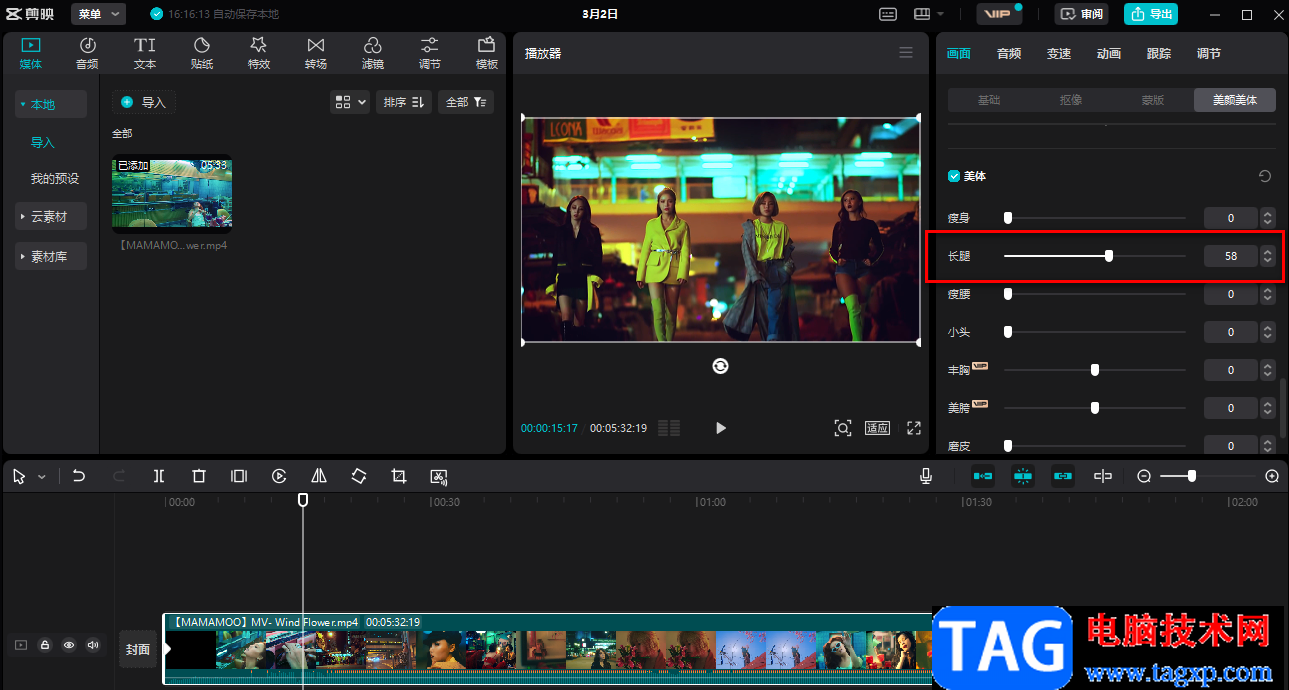Switch to the 变速 tab
Screen dimensions: 1289x690
tap(1059, 54)
